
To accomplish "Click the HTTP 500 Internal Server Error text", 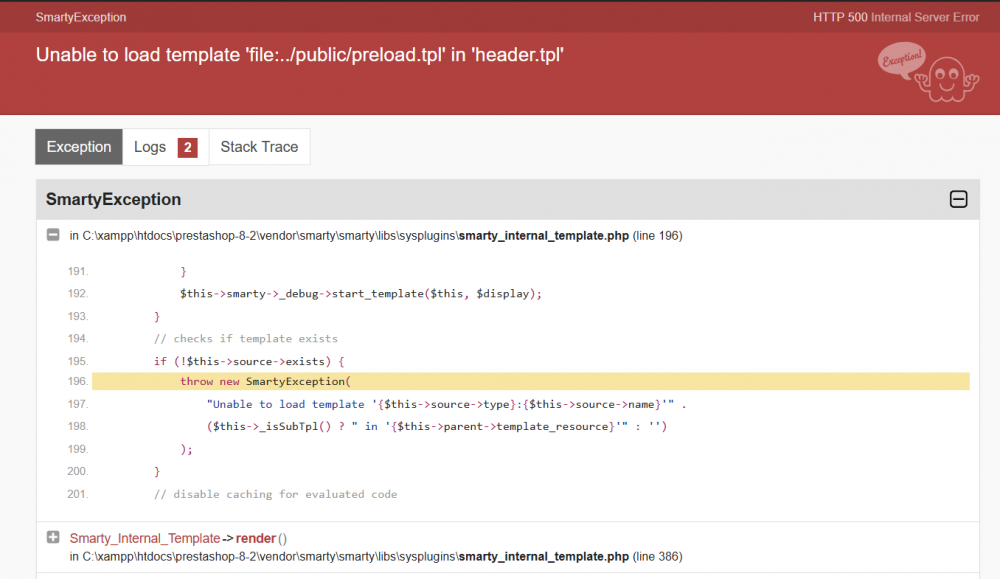I will click(896, 17).
